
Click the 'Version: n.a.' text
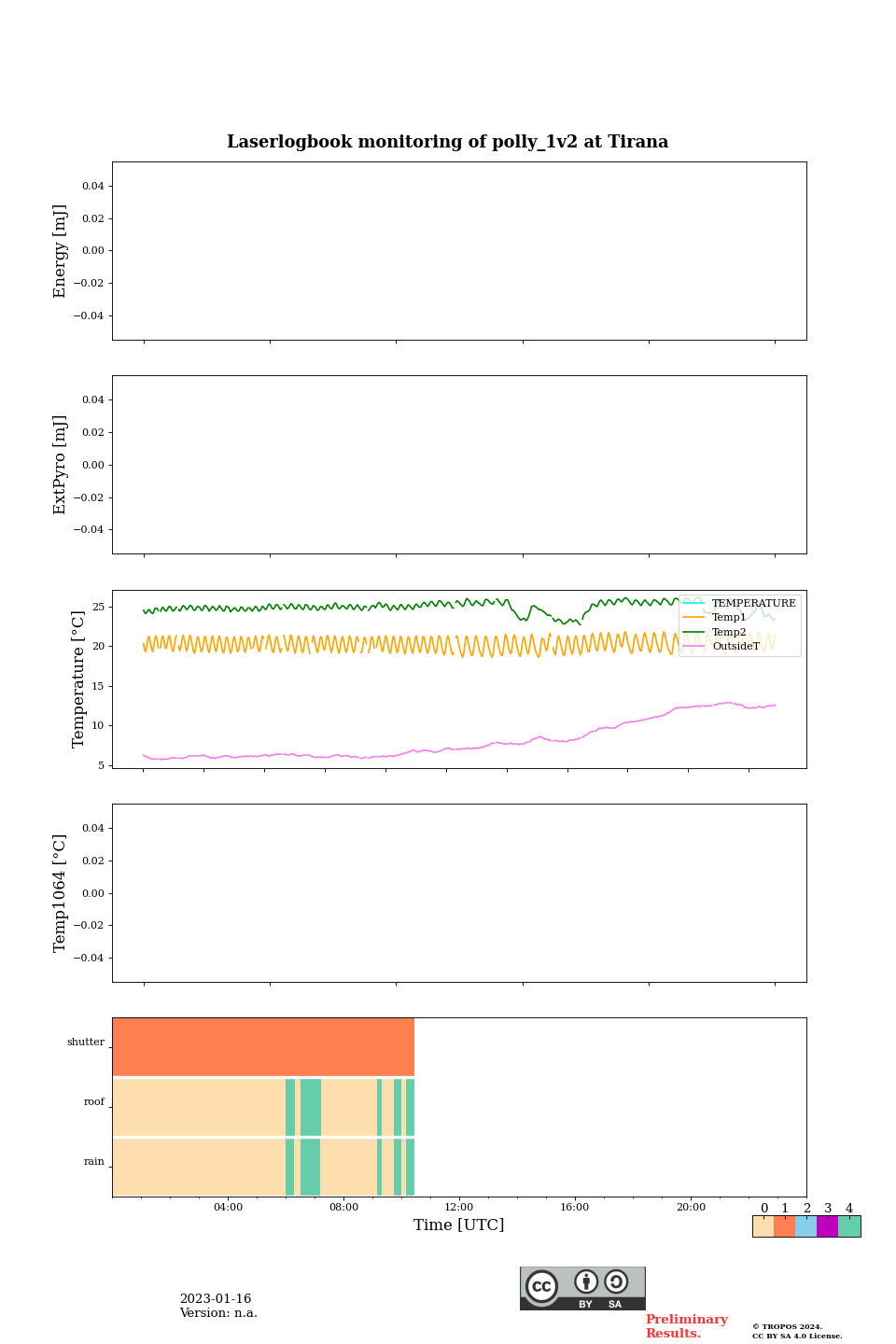pos(218,1313)
